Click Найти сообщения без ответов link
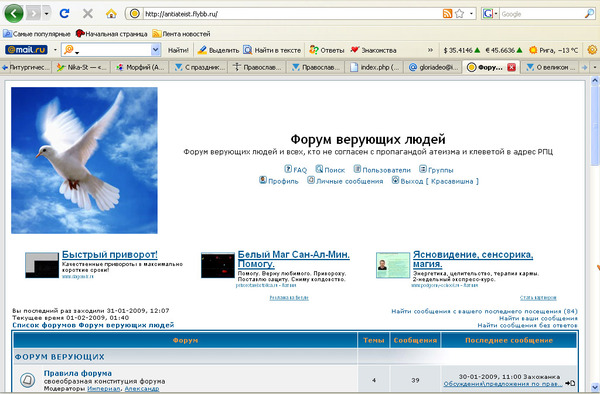Image resolution: width=600 pixels, height=394 pixels. tap(527, 325)
